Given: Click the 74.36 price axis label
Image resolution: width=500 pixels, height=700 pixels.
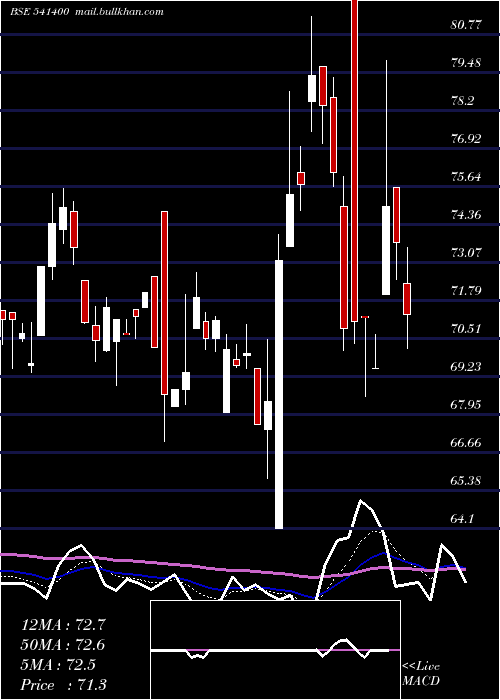Looking at the screenshot, I should point(466,215).
